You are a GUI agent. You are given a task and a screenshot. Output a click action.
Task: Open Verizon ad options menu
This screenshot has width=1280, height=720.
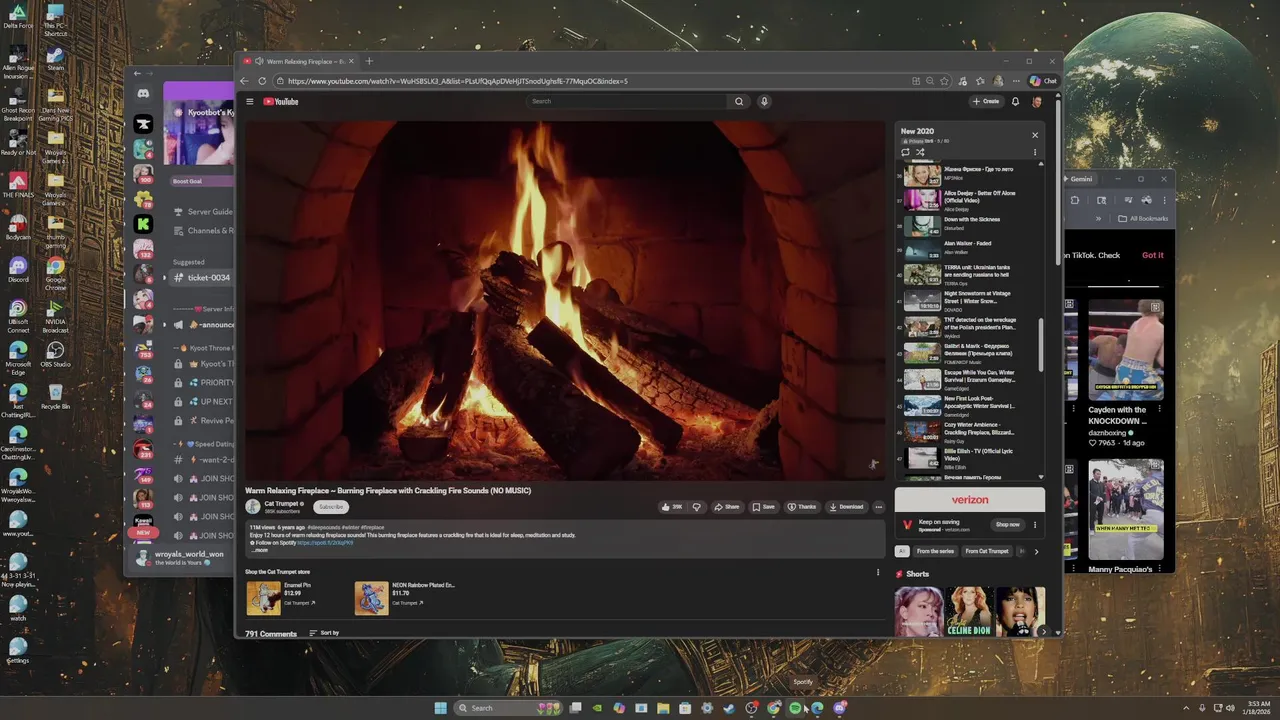(x=1035, y=524)
